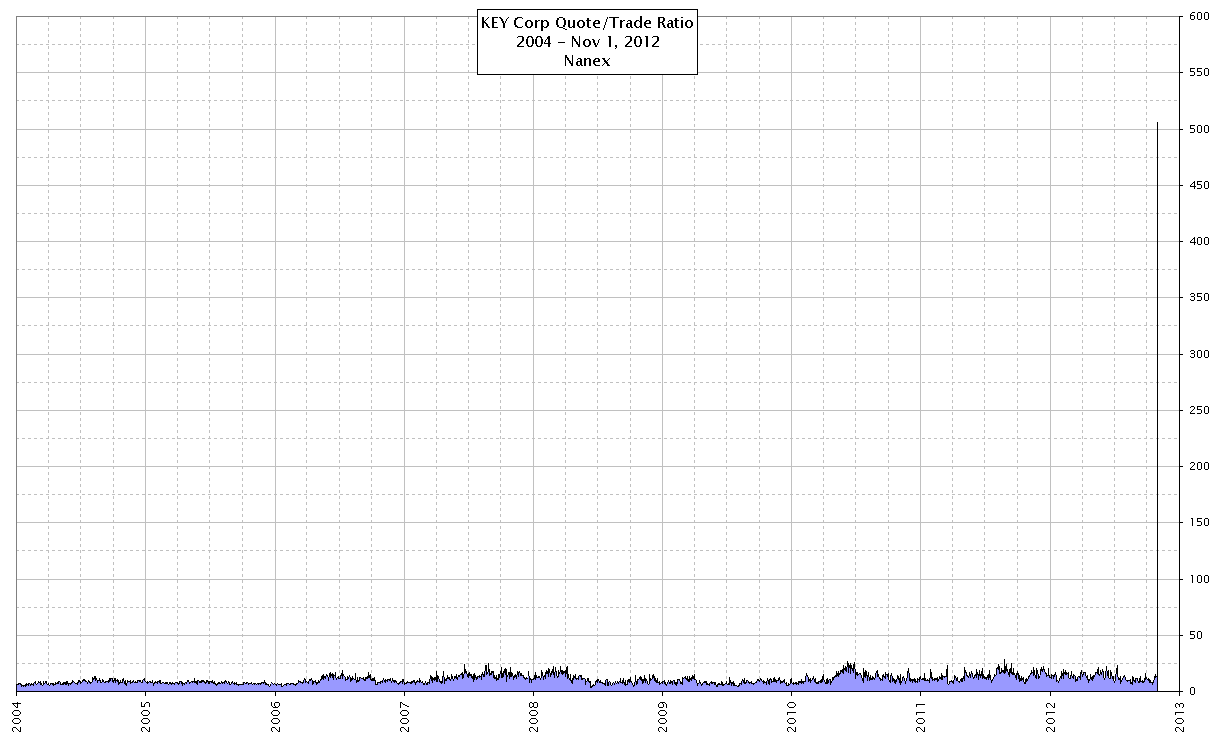This screenshot has height=737, width=1218.
Task: Click the 2013 x-axis year label
Action: (1181, 715)
